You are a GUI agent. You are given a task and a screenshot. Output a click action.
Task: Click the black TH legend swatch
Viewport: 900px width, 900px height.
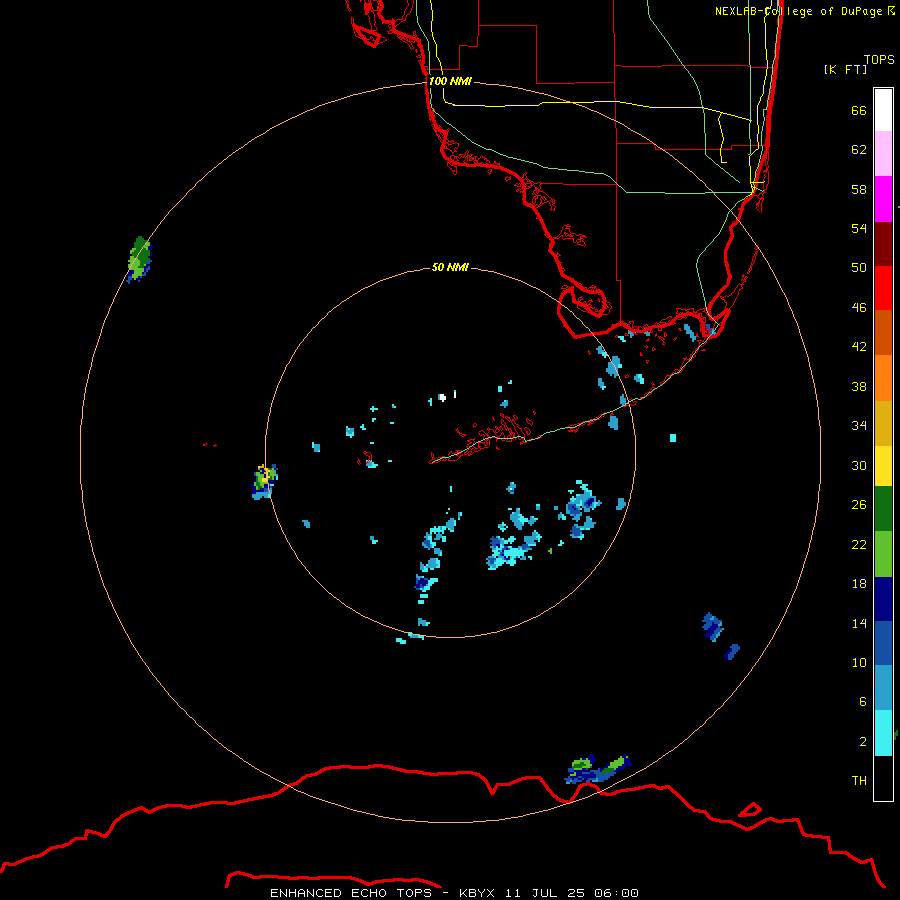[x=883, y=778]
